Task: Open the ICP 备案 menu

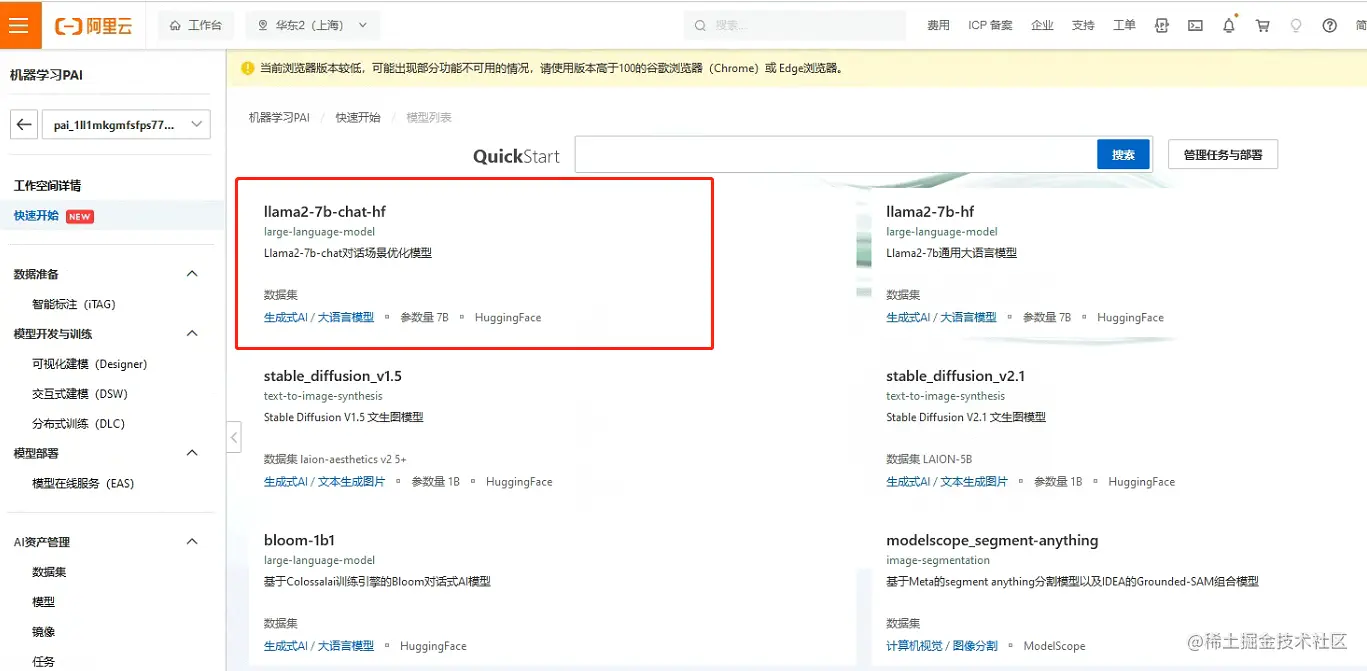Action: click(x=990, y=25)
